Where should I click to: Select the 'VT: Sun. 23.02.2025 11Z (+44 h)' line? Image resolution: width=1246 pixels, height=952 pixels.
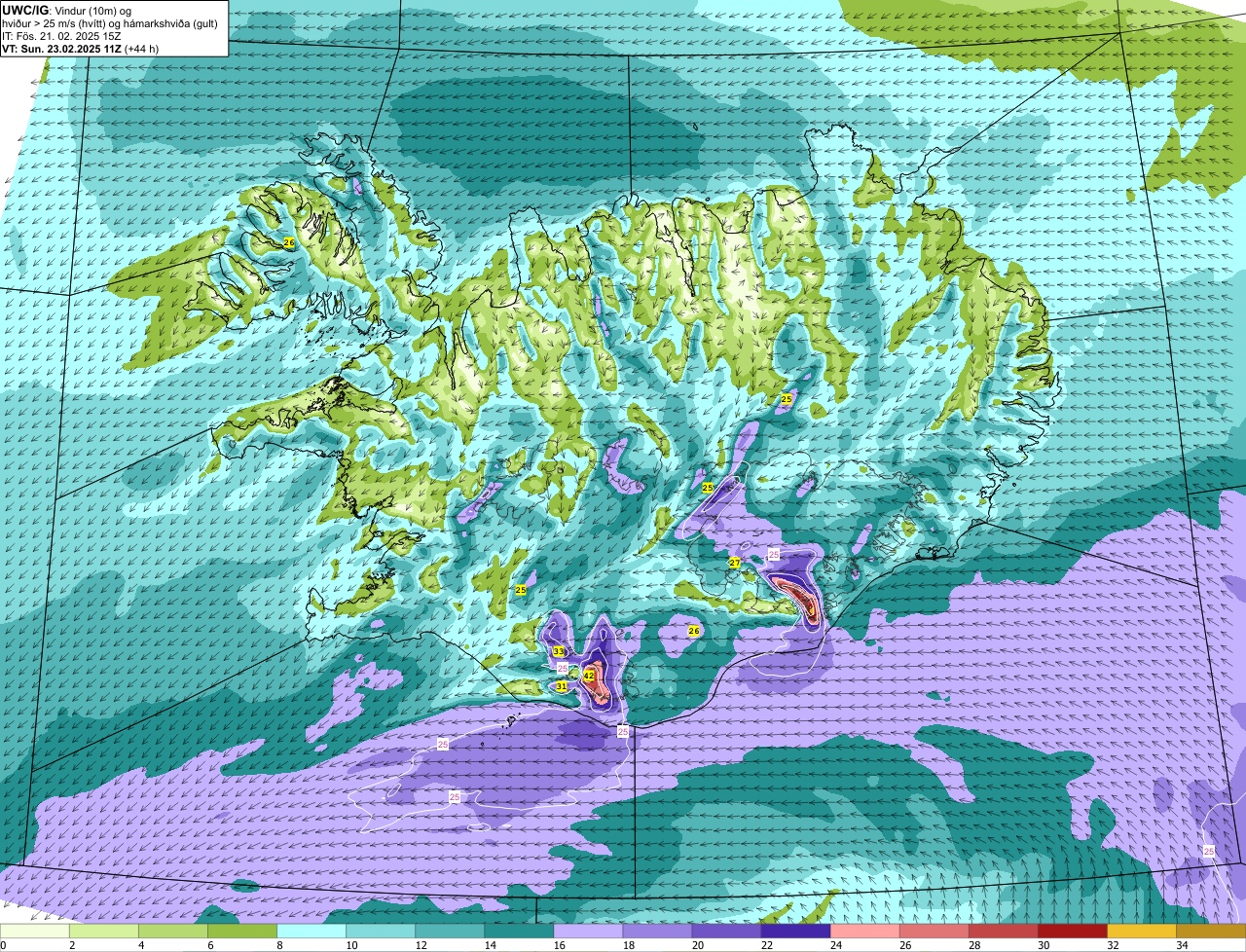[81, 49]
